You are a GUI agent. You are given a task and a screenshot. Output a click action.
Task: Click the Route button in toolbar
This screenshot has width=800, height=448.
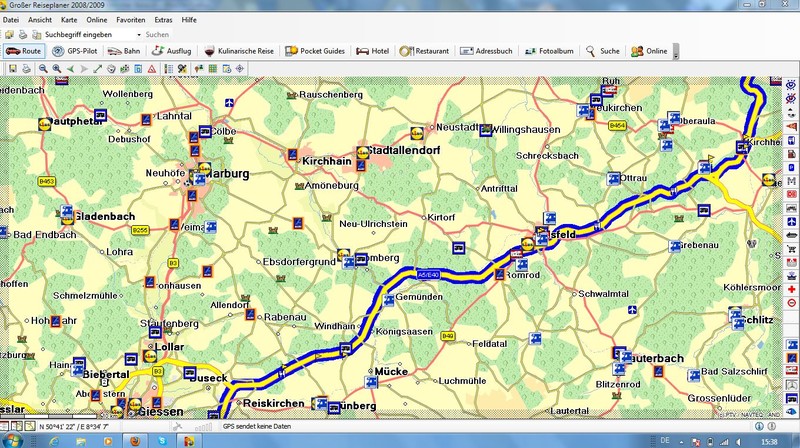click(x=23, y=51)
